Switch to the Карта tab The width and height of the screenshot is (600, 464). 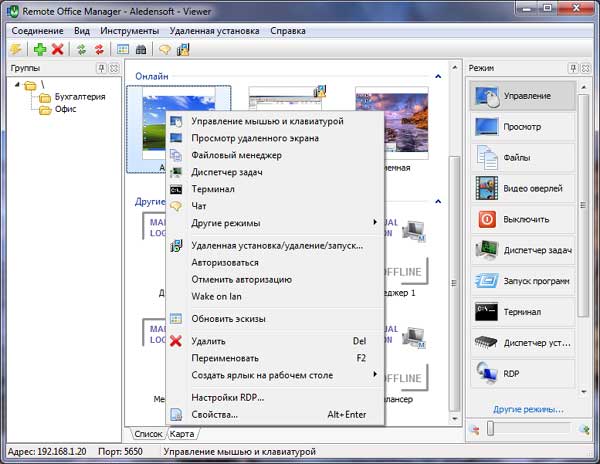click(x=182, y=434)
